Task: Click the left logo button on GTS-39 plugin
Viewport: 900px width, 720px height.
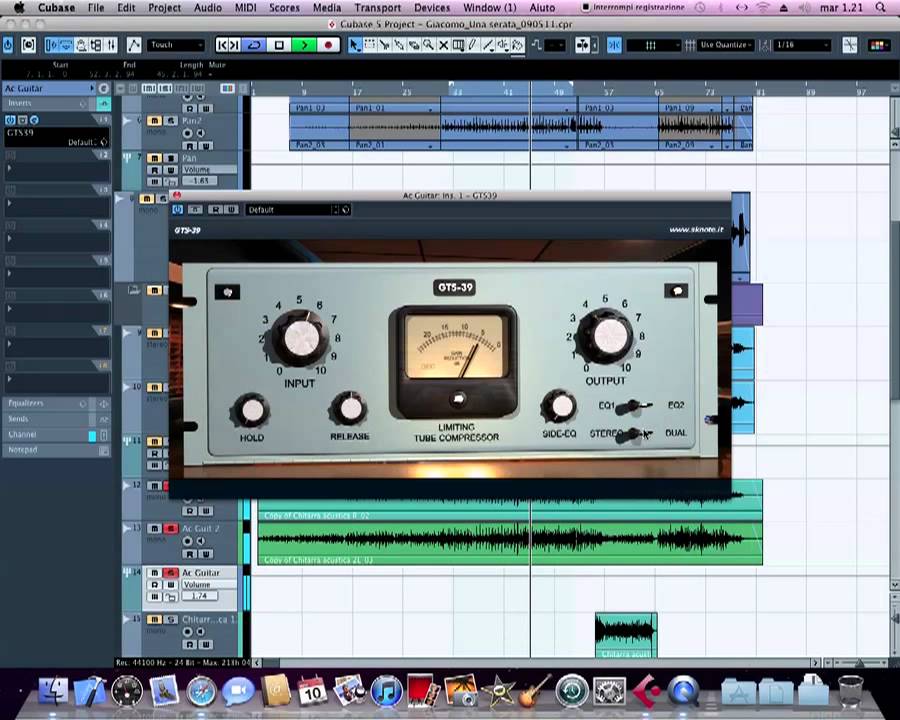Action: point(227,292)
